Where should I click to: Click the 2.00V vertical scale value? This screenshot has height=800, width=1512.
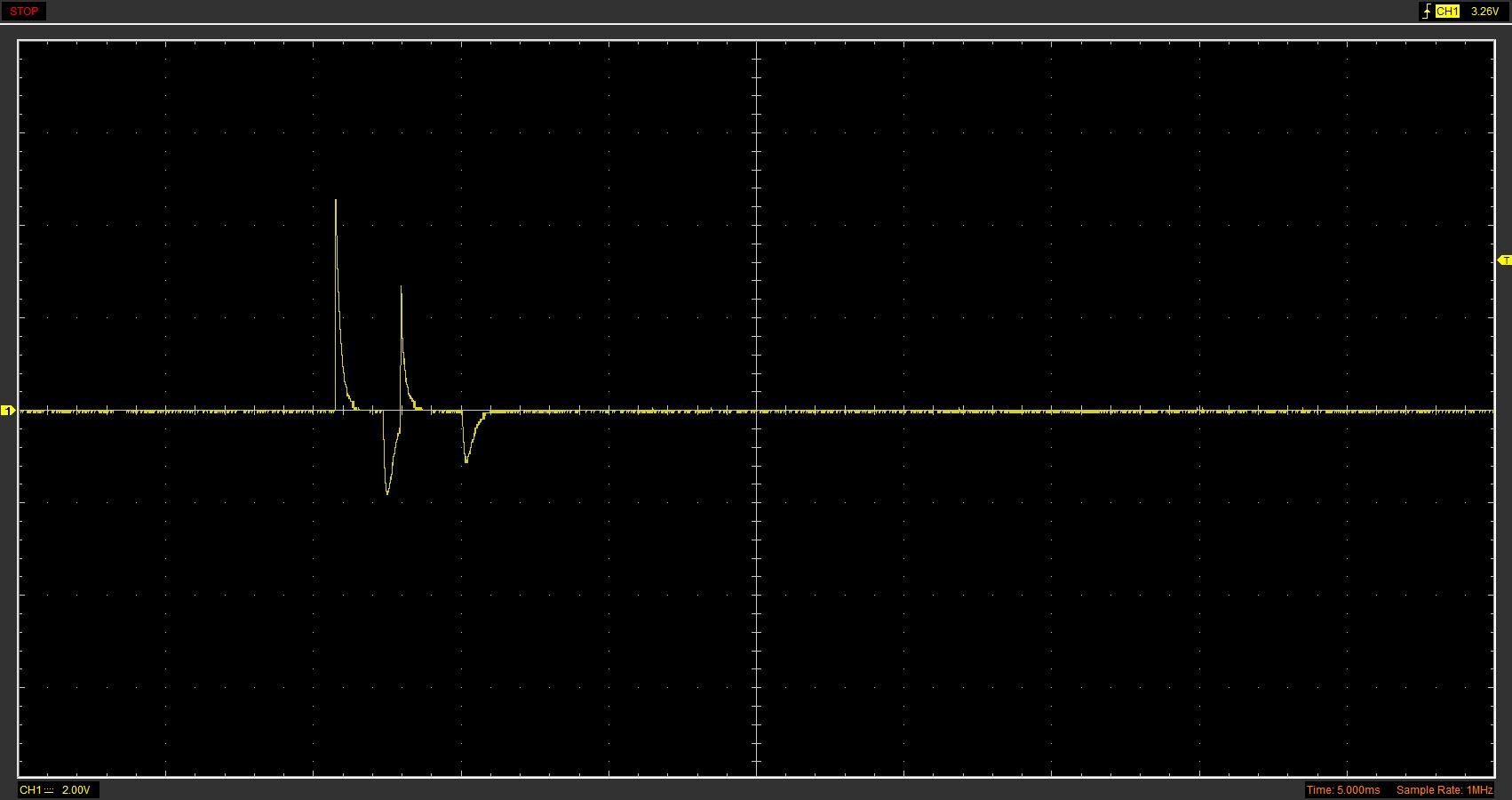(x=76, y=790)
